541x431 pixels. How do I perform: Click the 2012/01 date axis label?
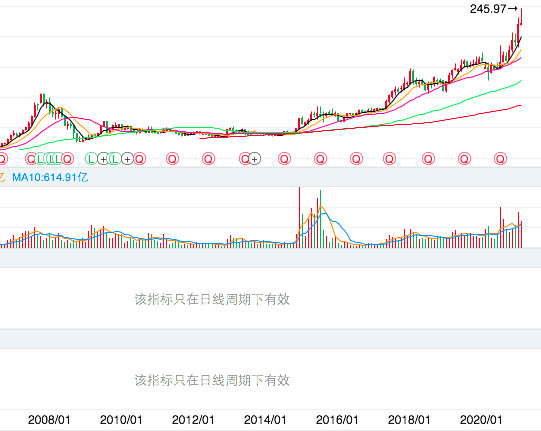[x=193, y=420]
